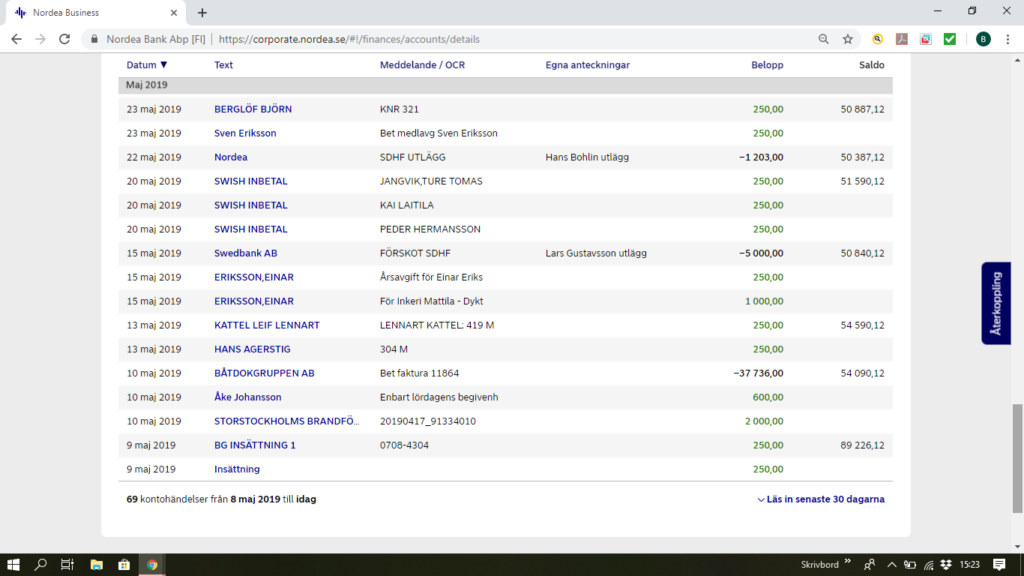
Task: Click the browser forward arrow
Action: (40, 39)
